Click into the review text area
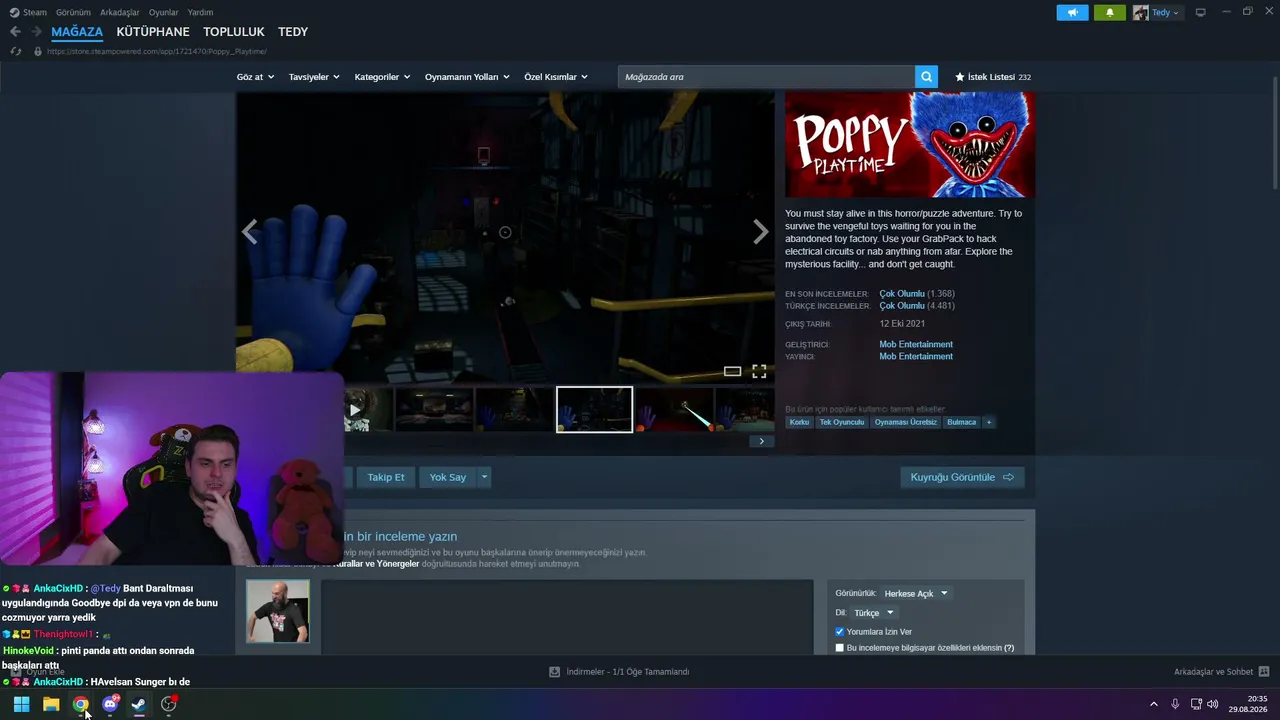 [x=567, y=618]
